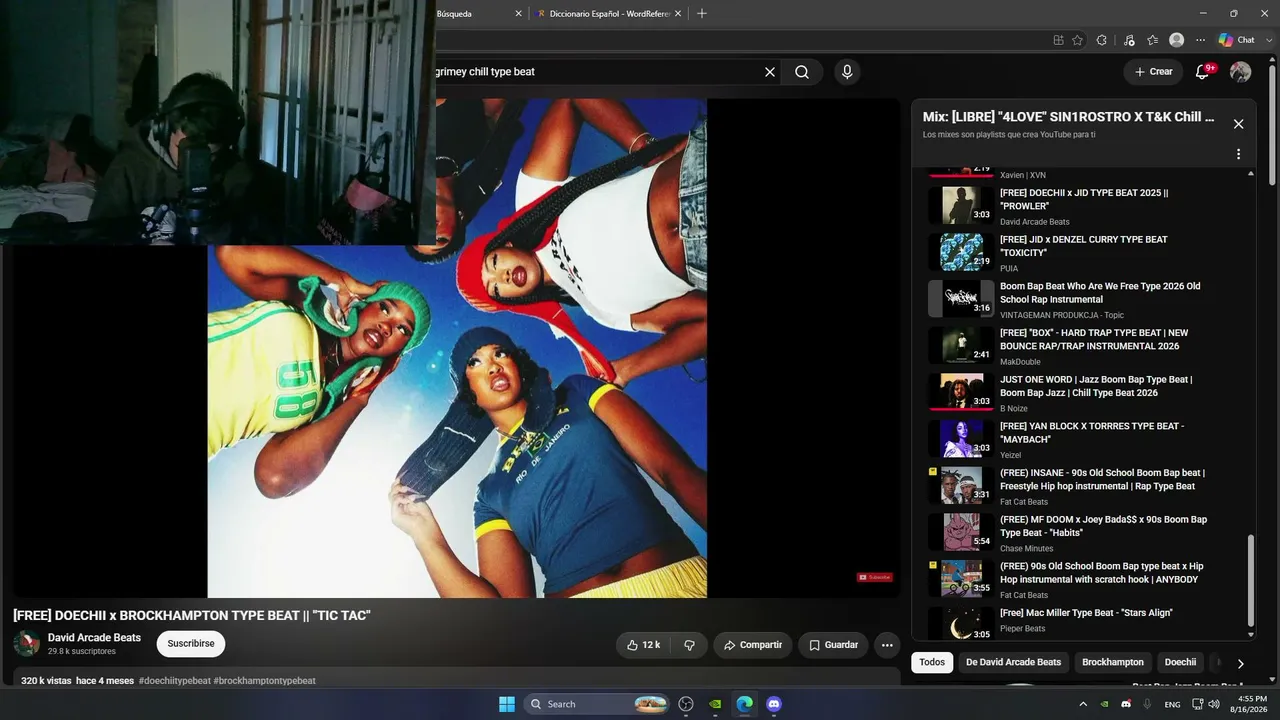
Task: Open the app install icon in address bar
Action: (x=1058, y=40)
